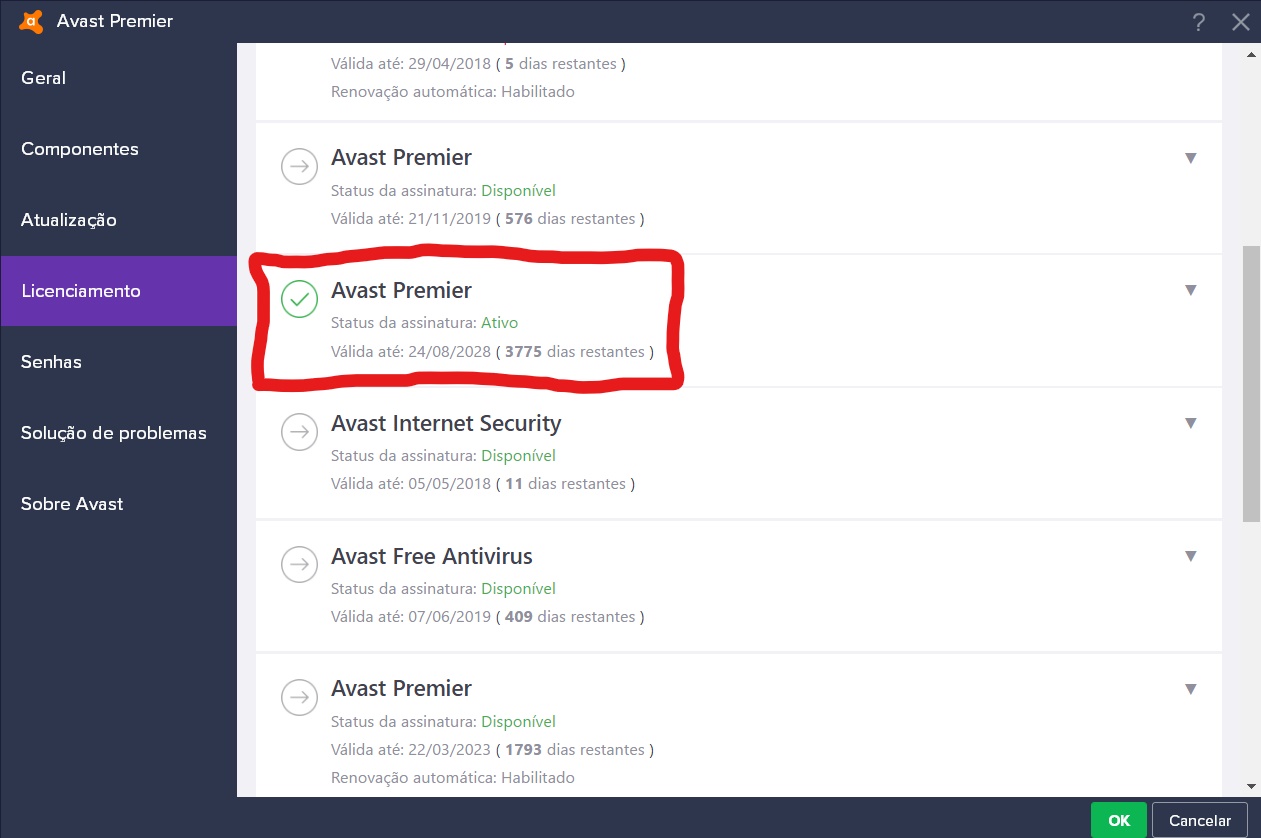The height and width of the screenshot is (838, 1261).
Task: Click arrow icon for Avast Premier expiring 22/03/2023
Action: [298, 698]
